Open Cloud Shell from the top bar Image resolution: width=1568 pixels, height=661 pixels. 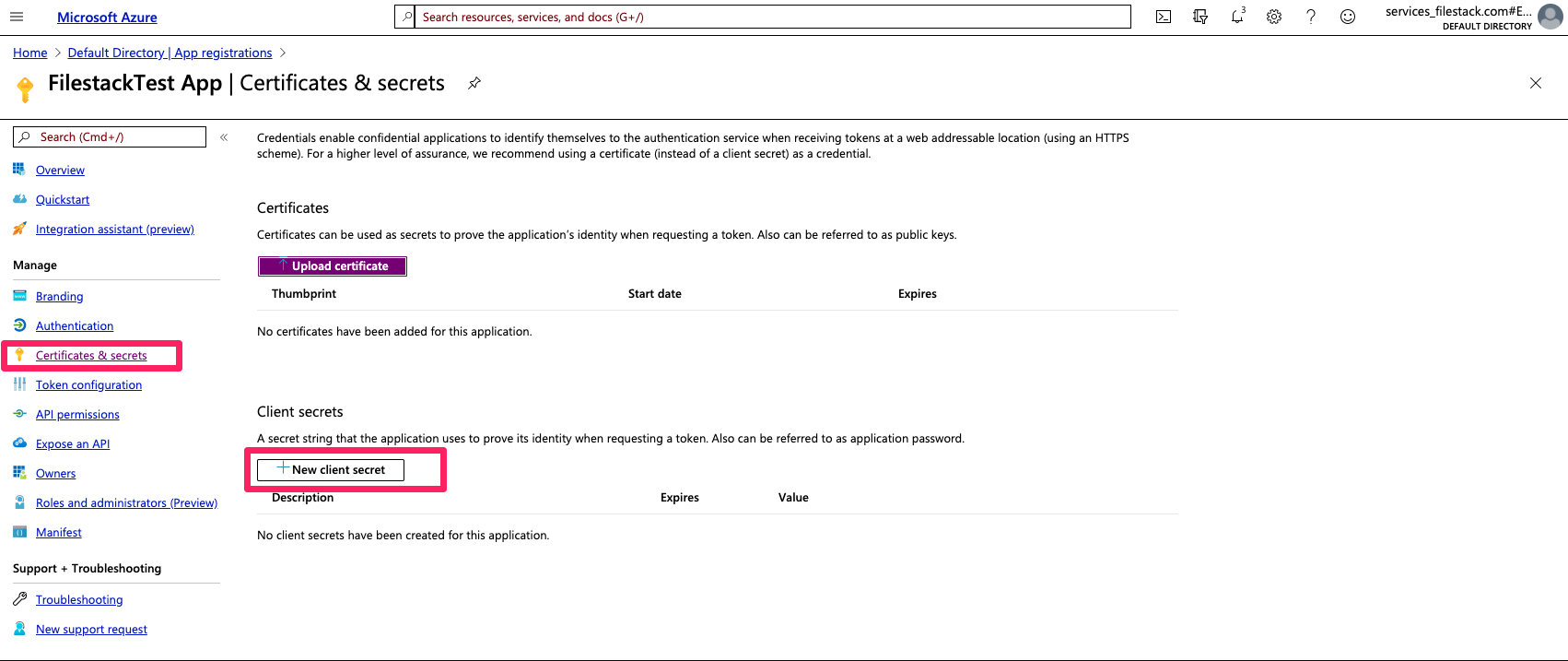click(1164, 17)
